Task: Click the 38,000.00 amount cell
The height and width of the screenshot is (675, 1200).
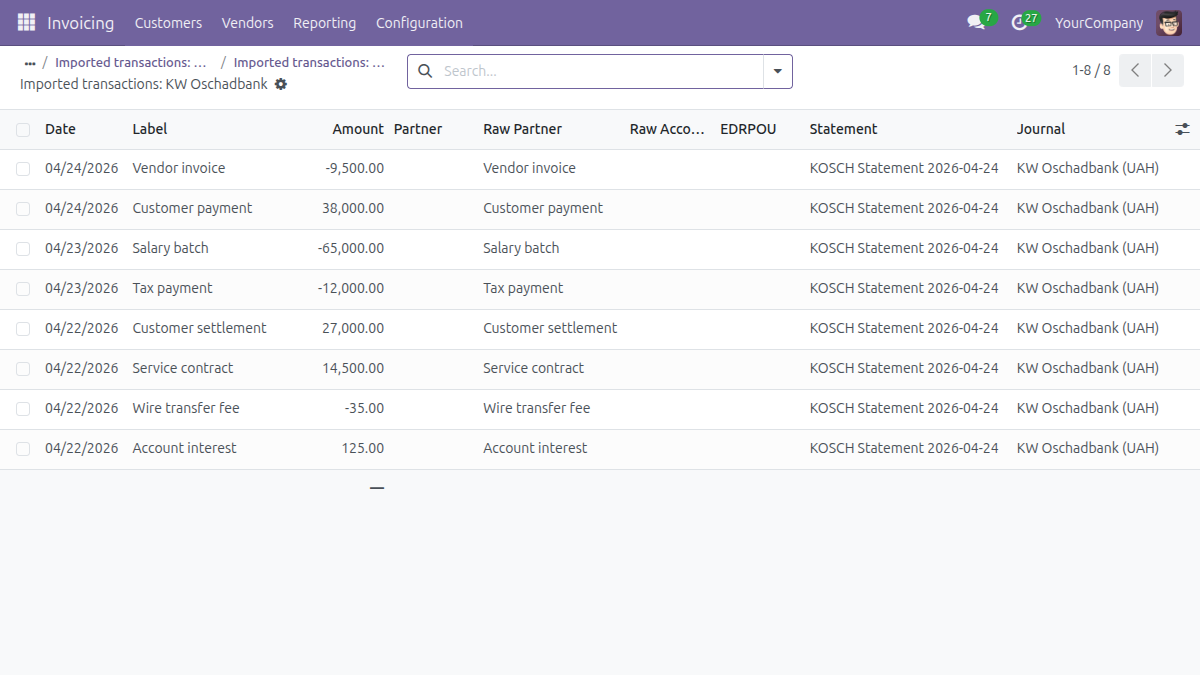Action: pyautogui.click(x=353, y=208)
